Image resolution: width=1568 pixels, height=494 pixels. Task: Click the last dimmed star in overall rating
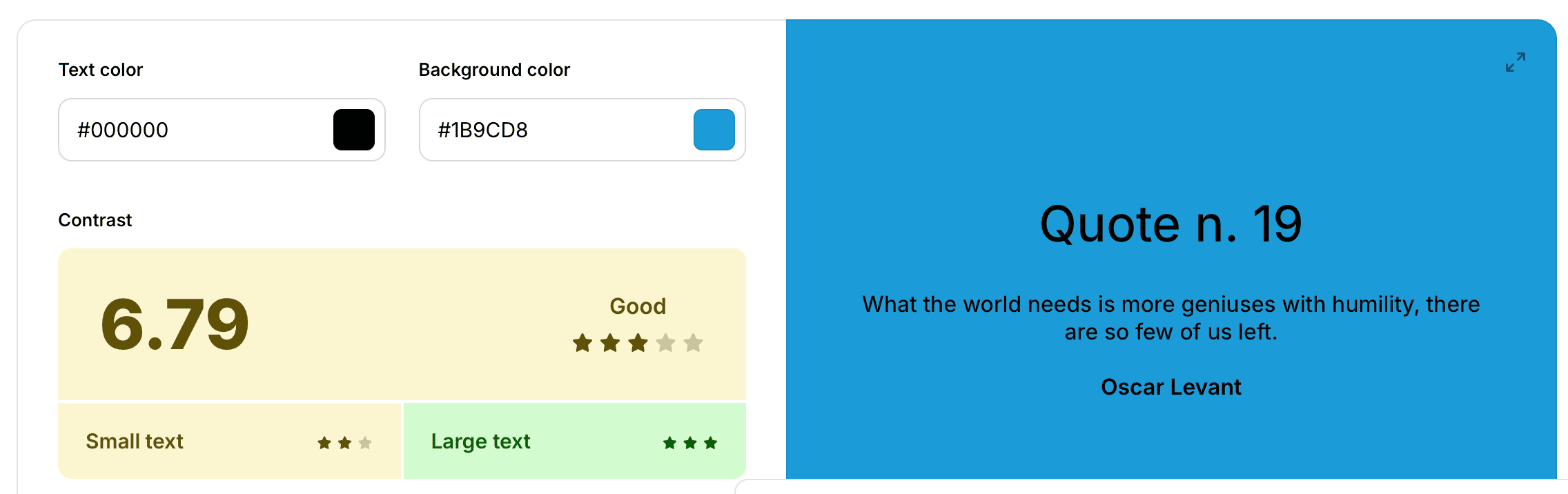tap(694, 343)
